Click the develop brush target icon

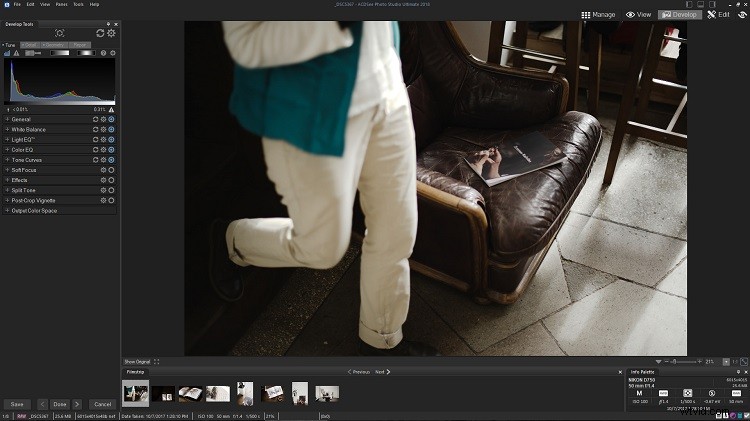pyautogui.click(x=59, y=33)
